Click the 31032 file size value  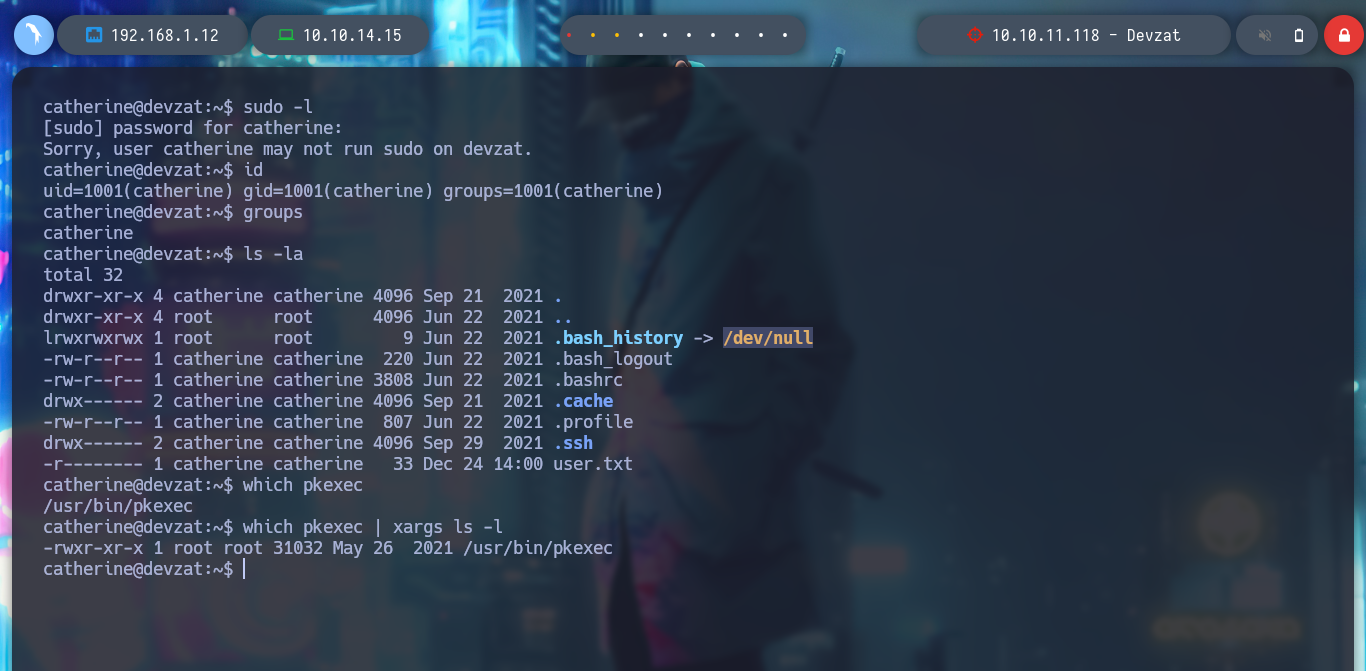tap(298, 548)
